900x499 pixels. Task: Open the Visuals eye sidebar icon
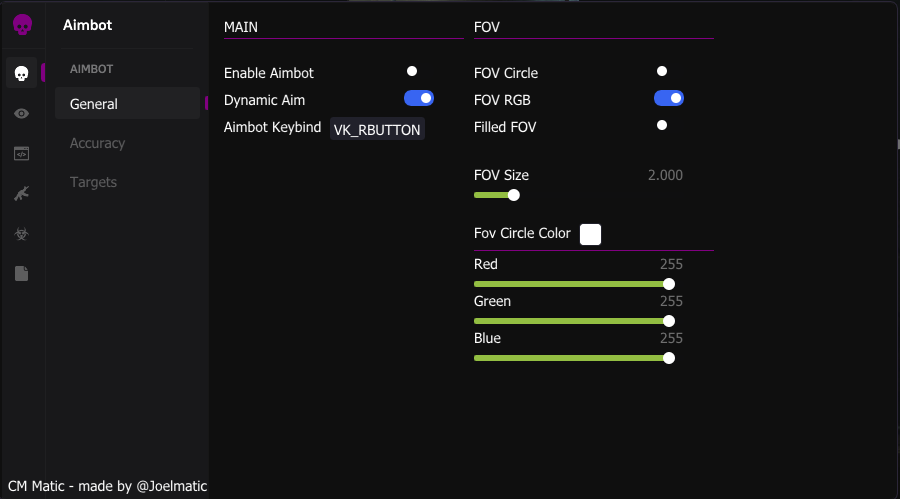[22, 114]
